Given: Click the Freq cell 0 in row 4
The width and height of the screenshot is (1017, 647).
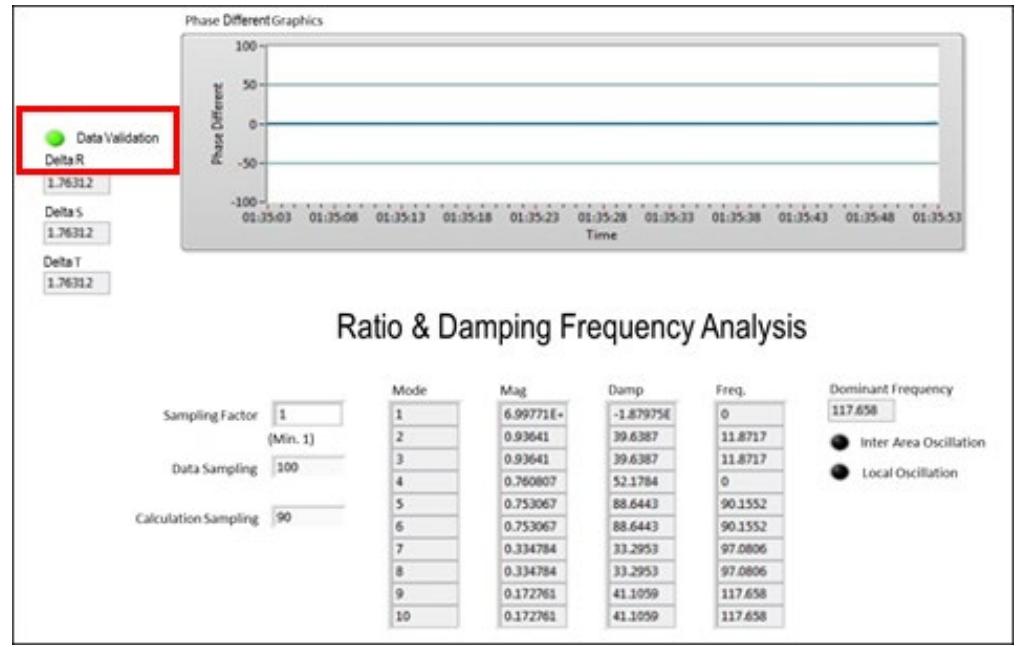Looking at the screenshot, I should [750, 482].
